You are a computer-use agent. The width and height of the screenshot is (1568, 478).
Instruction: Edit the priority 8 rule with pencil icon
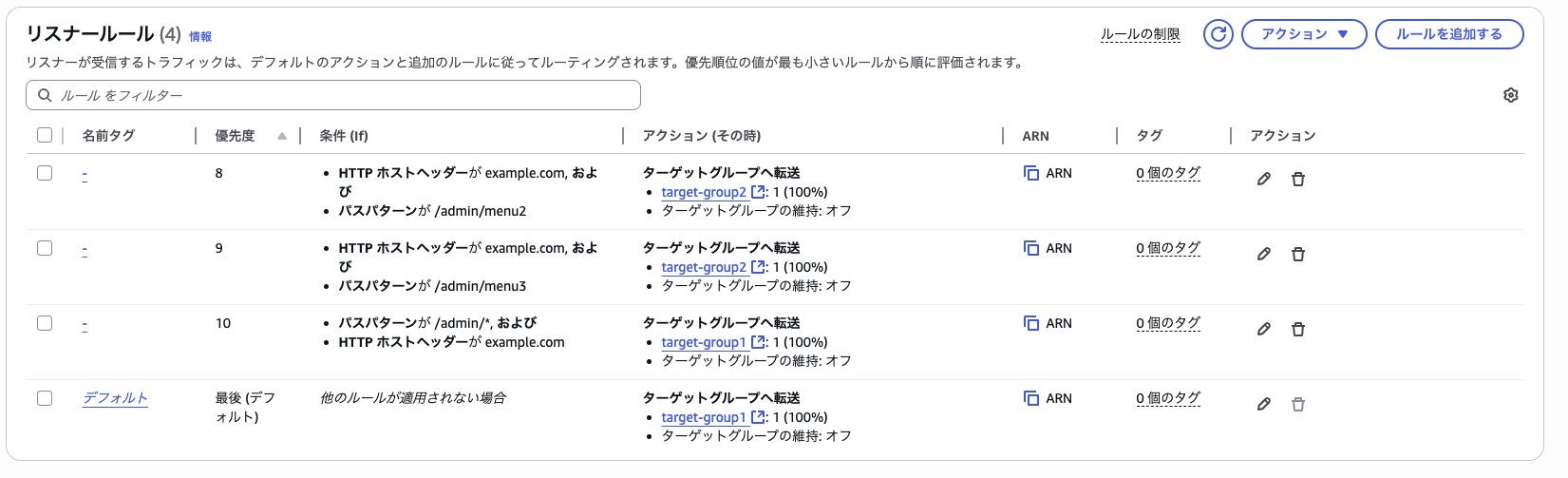click(x=1263, y=179)
